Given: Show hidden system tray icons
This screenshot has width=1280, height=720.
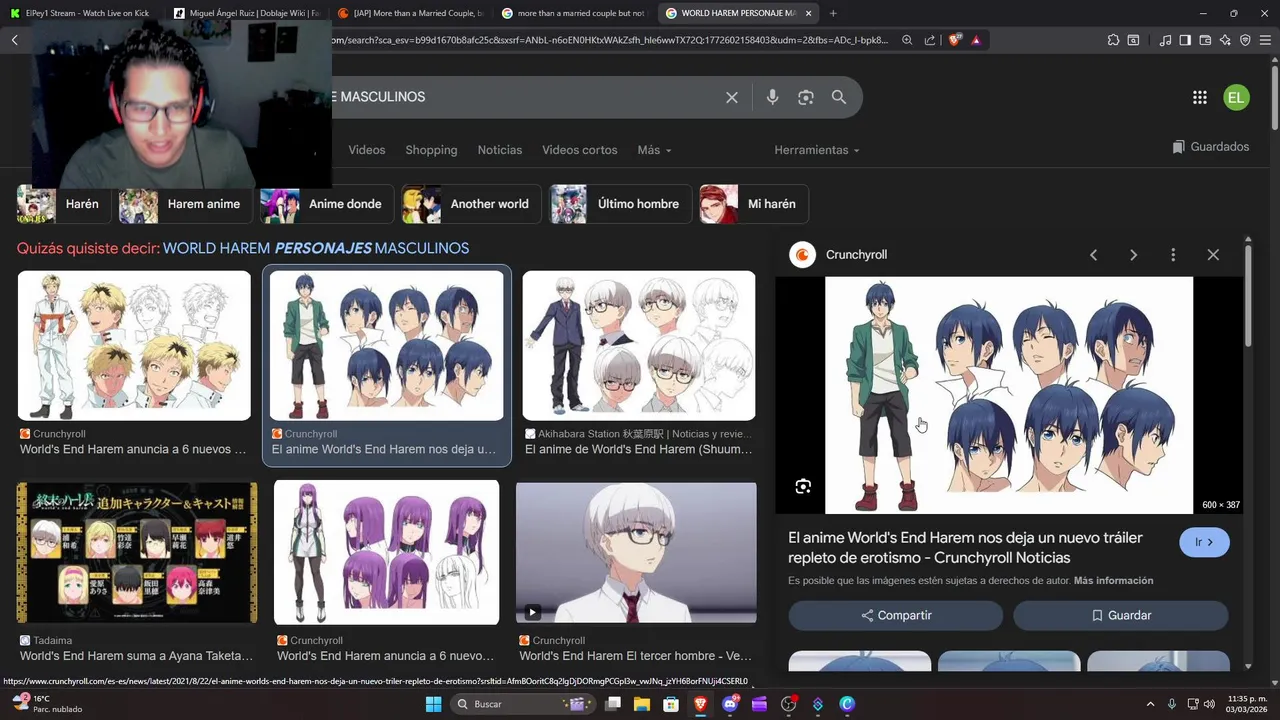Looking at the screenshot, I should tap(1150, 704).
